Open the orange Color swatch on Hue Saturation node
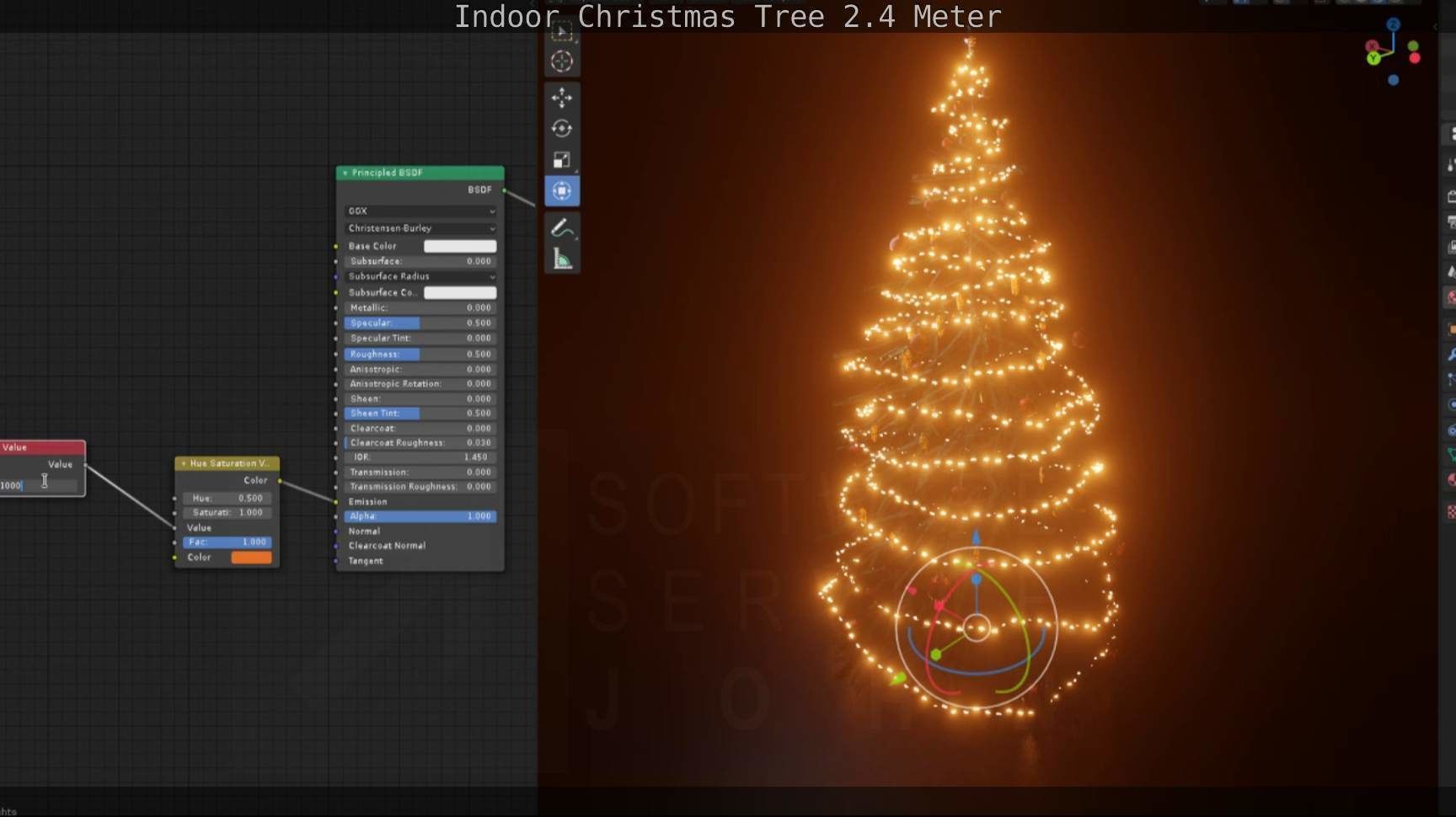Viewport: 1456px width, 817px height. 251,558
